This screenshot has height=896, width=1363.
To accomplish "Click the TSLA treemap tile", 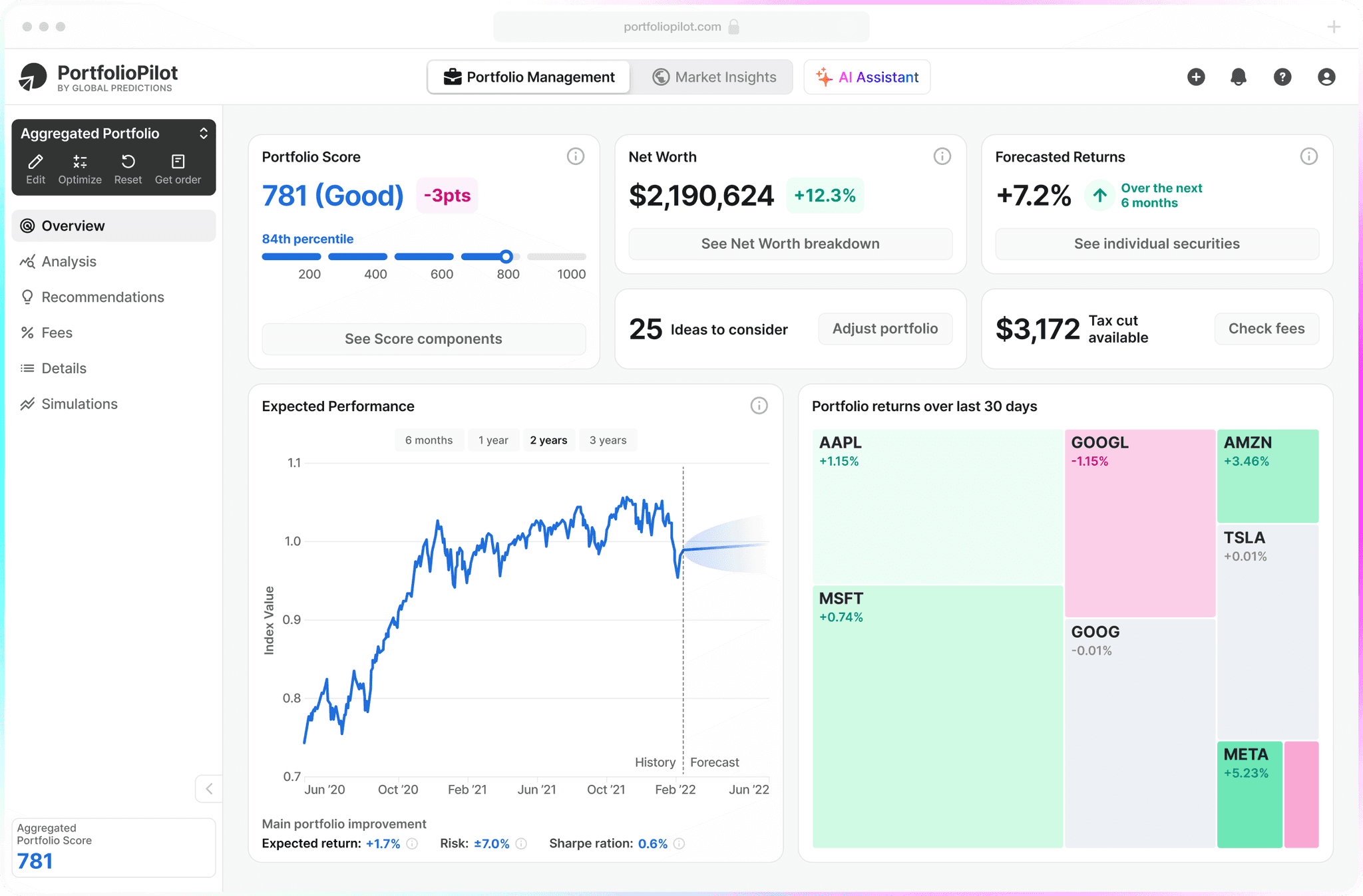I will pyautogui.click(x=1268, y=632).
